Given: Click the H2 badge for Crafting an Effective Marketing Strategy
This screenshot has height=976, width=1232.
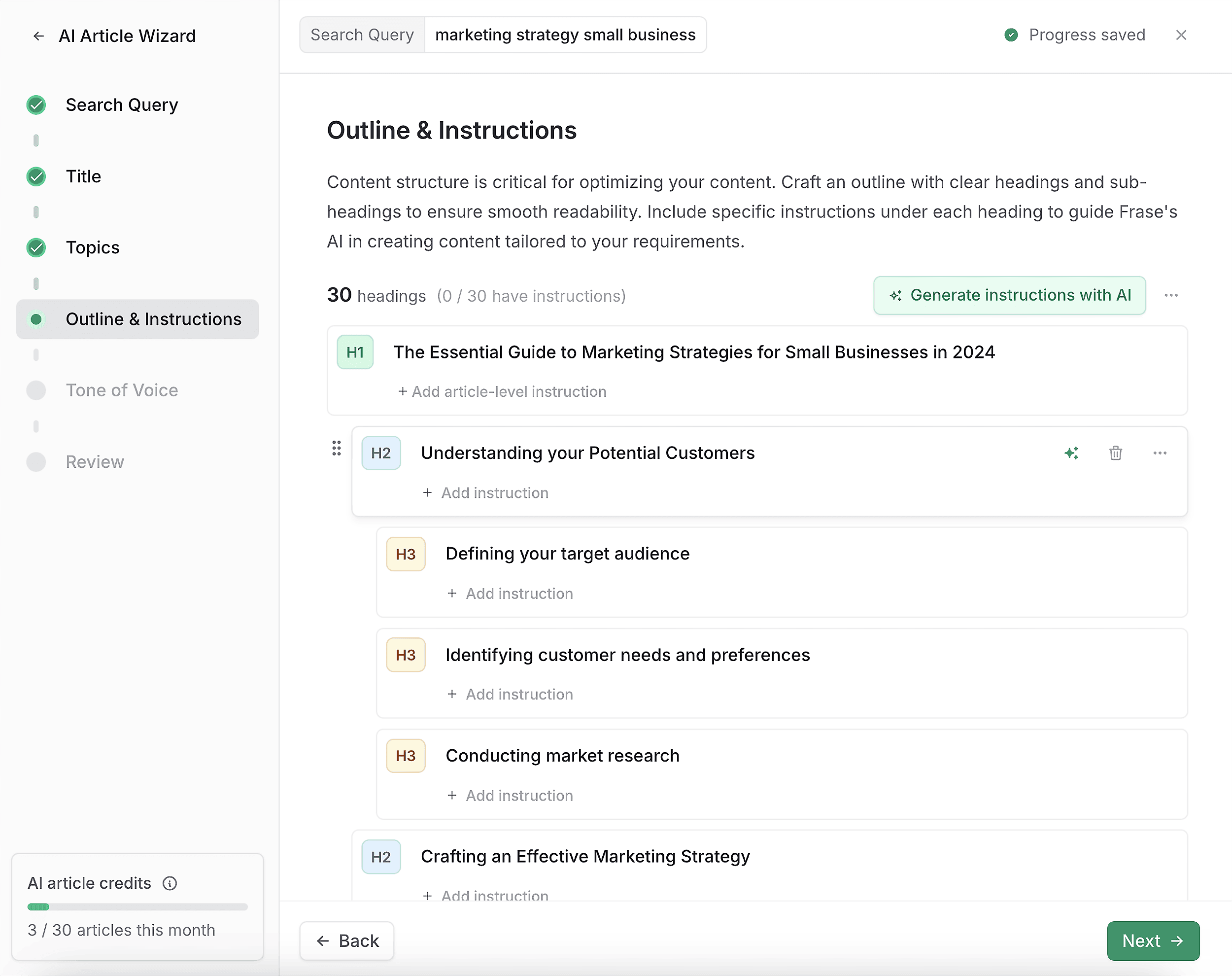Looking at the screenshot, I should click(x=381, y=857).
